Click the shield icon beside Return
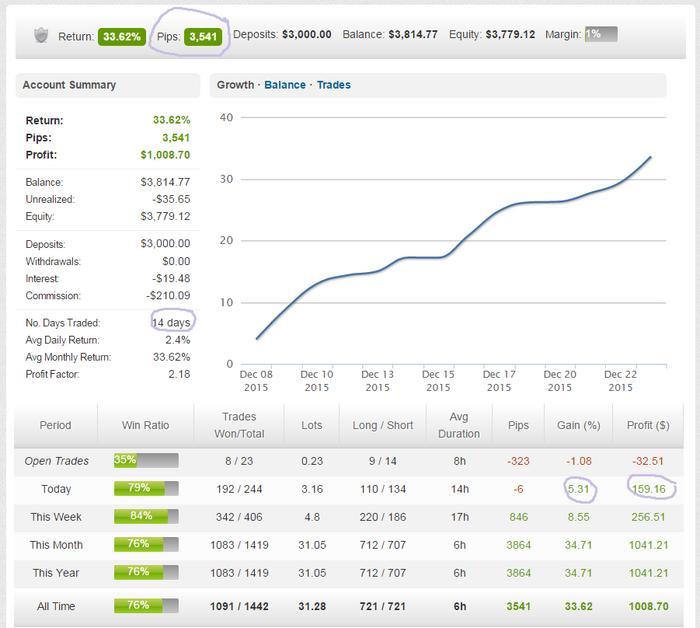The width and height of the screenshot is (700, 628). pyautogui.click(x=41, y=35)
